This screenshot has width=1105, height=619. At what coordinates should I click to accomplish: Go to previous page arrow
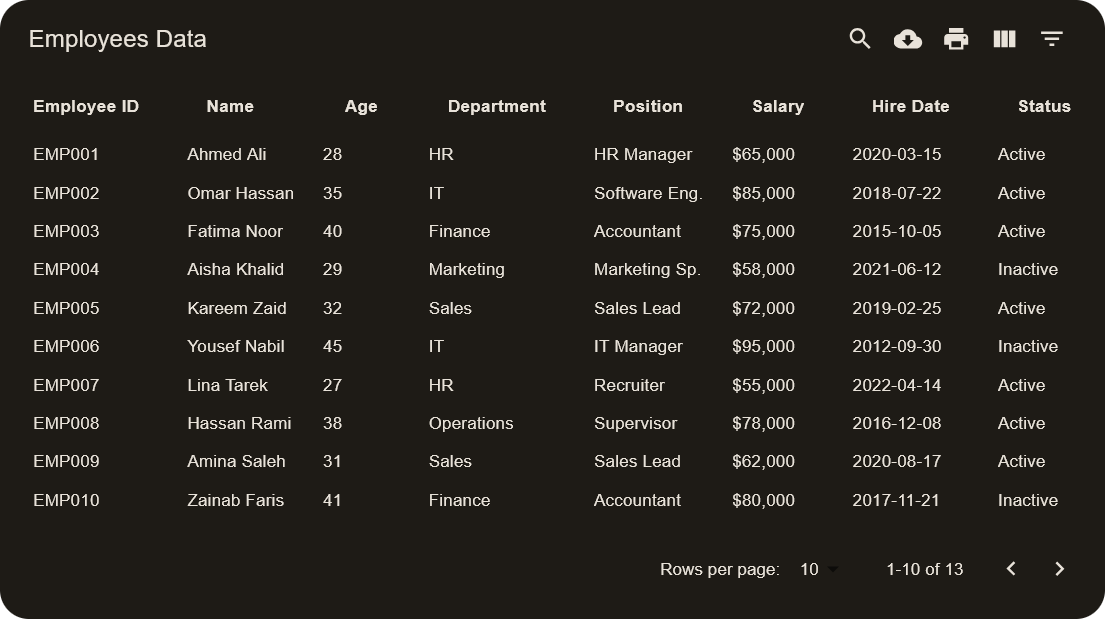click(1011, 569)
